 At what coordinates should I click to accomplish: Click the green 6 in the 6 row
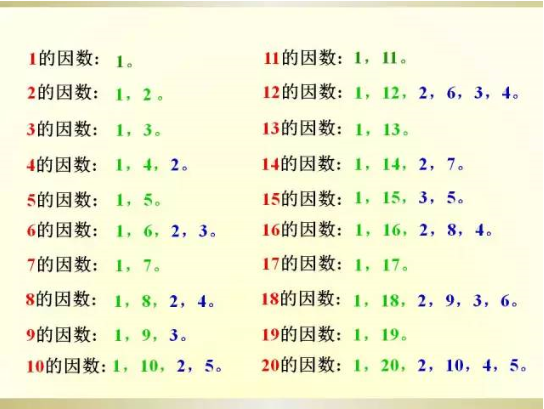(148, 231)
